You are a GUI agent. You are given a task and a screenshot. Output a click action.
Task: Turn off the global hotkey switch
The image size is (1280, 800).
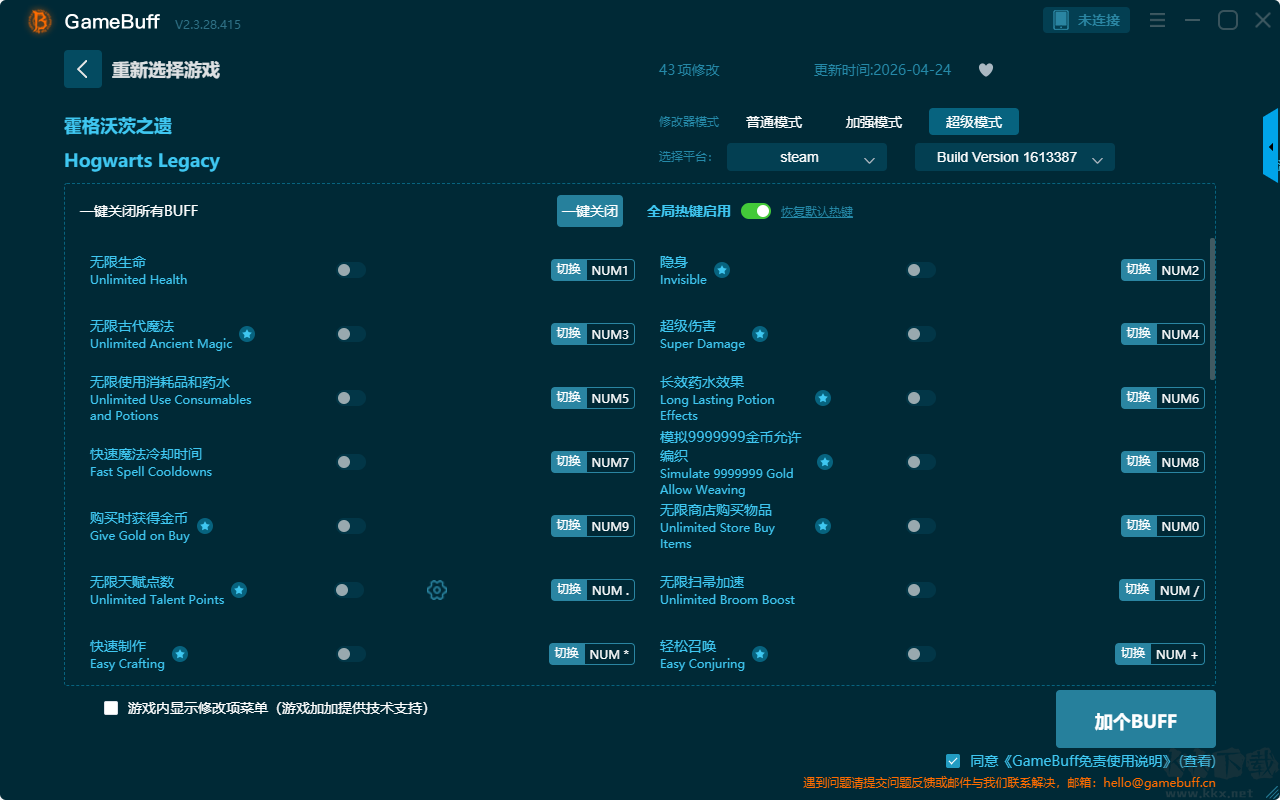756,211
